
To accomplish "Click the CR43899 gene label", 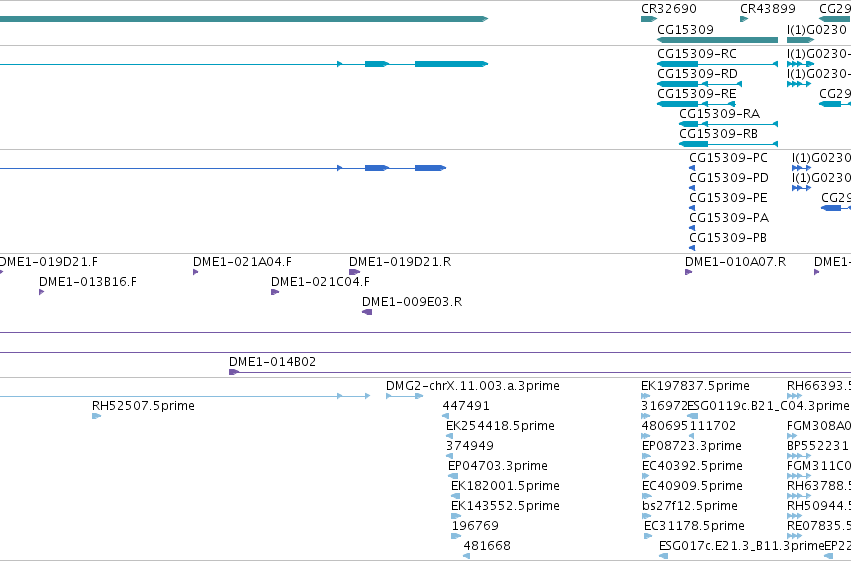I will coord(768,9).
